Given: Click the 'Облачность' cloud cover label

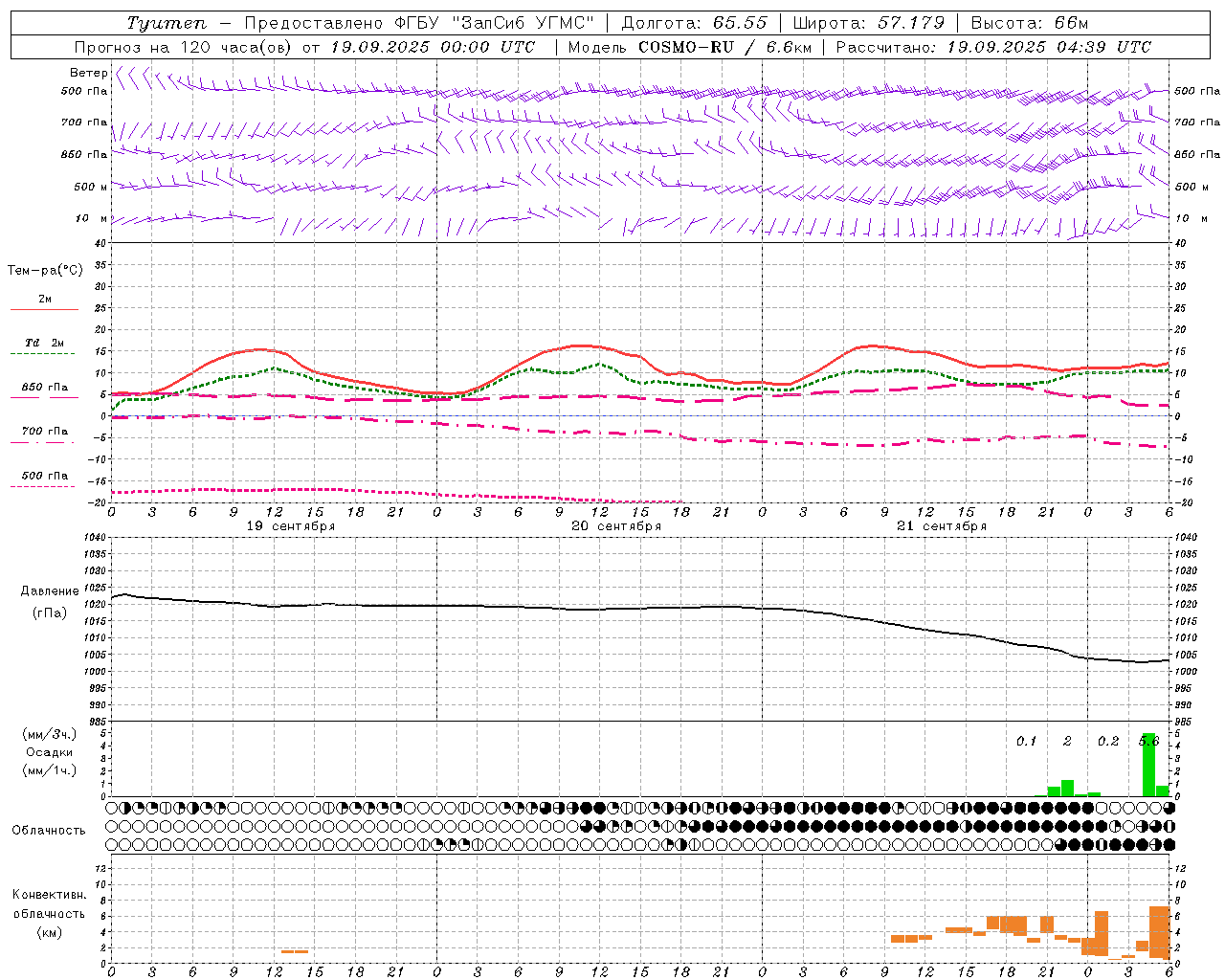Looking at the screenshot, I should tap(49, 831).
